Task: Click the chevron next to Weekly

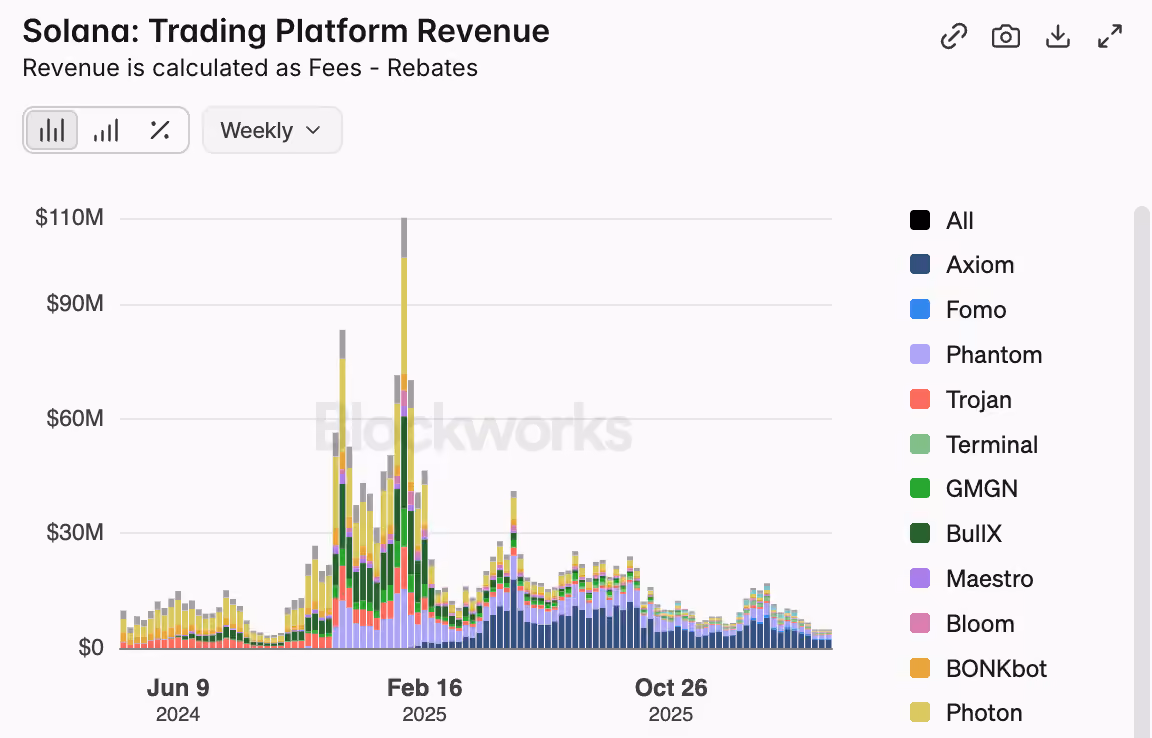Action: point(314,130)
